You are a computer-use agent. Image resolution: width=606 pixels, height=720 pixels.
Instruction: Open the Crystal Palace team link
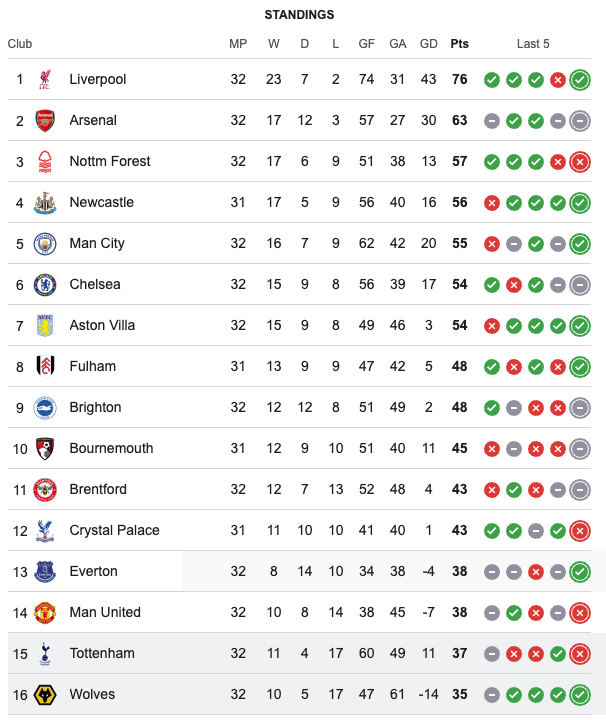pos(114,530)
